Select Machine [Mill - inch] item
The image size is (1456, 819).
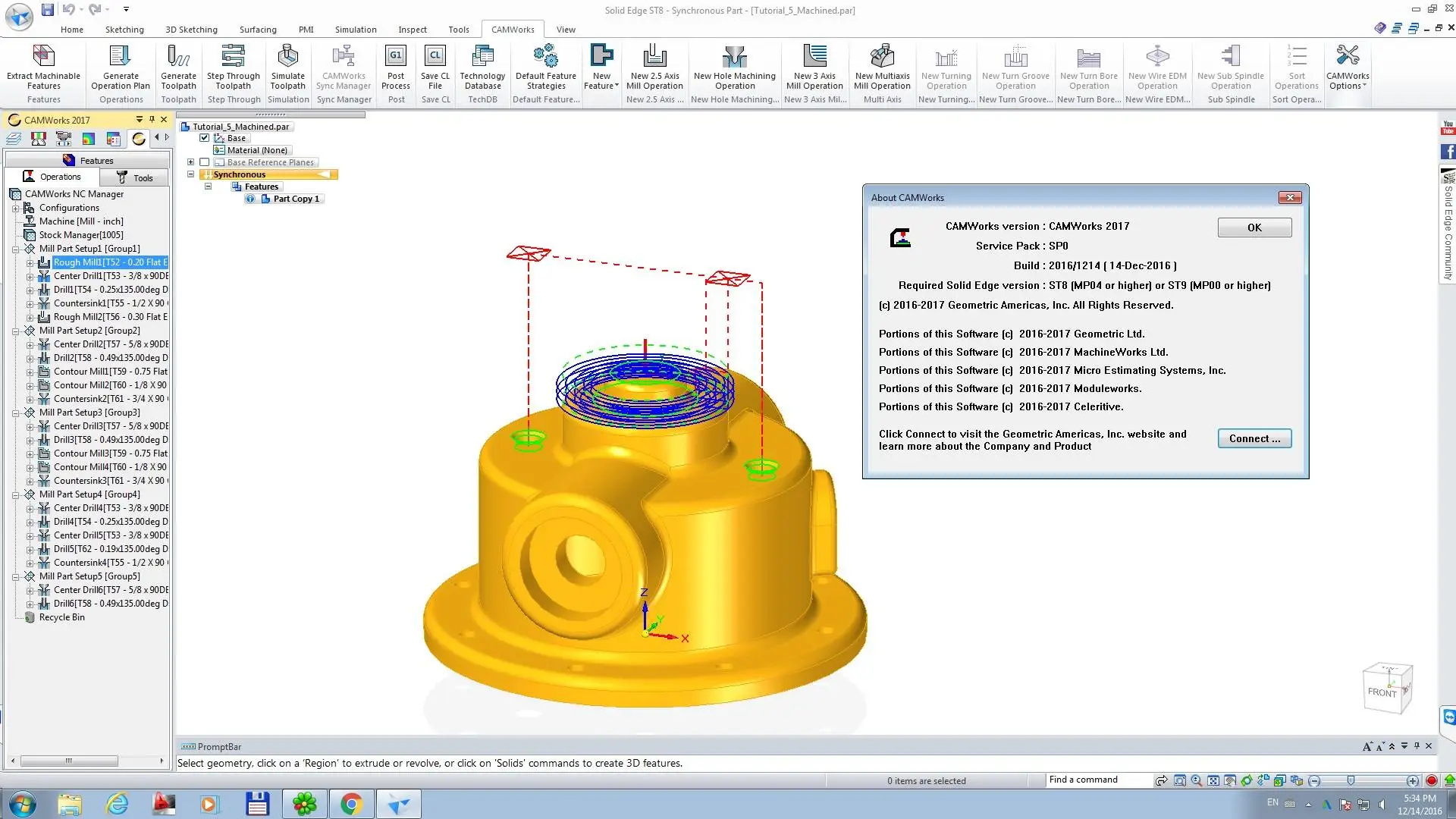click(81, 221)
